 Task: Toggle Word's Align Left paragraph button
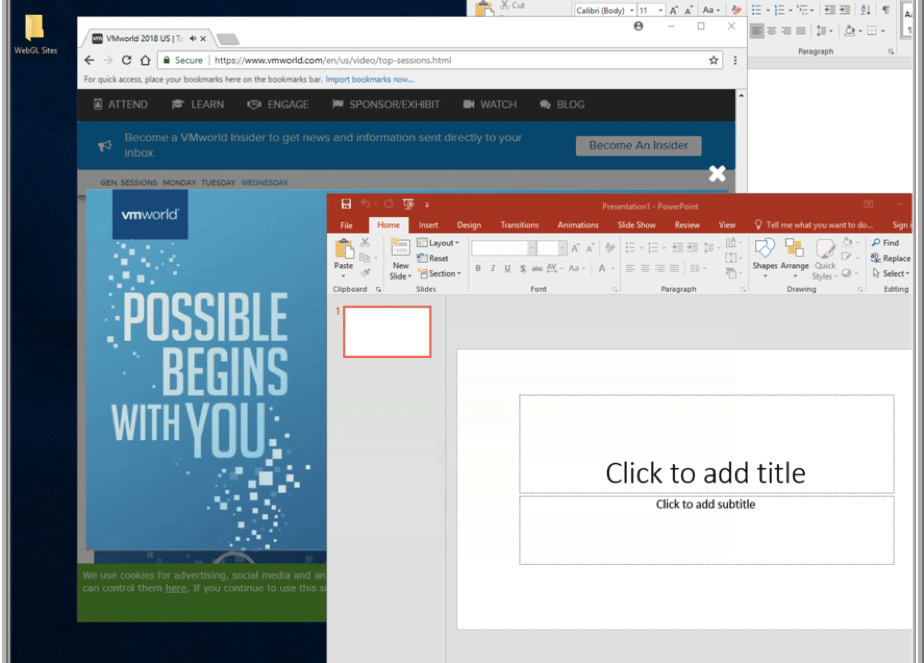(757, 31)
